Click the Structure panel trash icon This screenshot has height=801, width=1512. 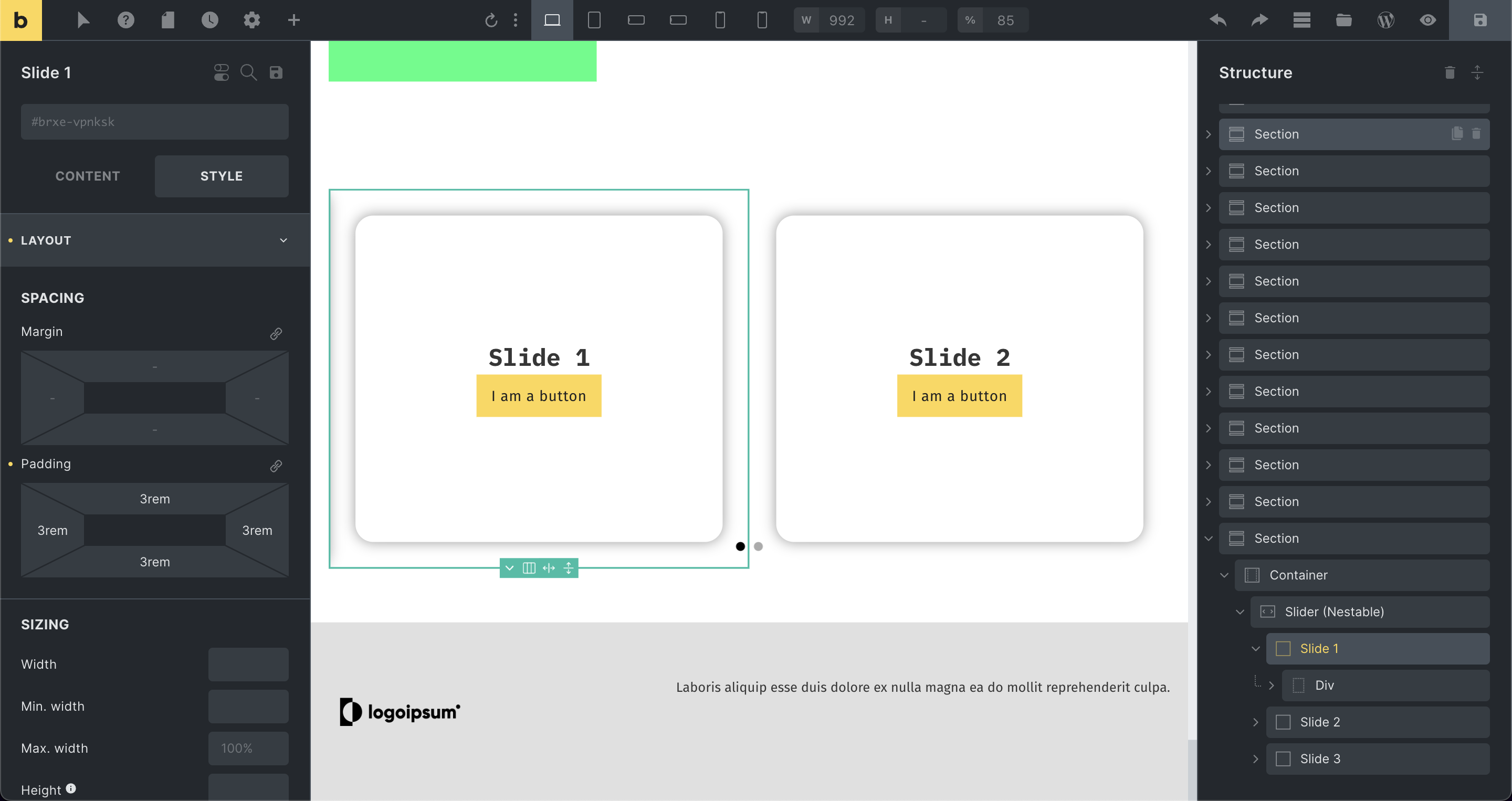(x=1450, y=72)
